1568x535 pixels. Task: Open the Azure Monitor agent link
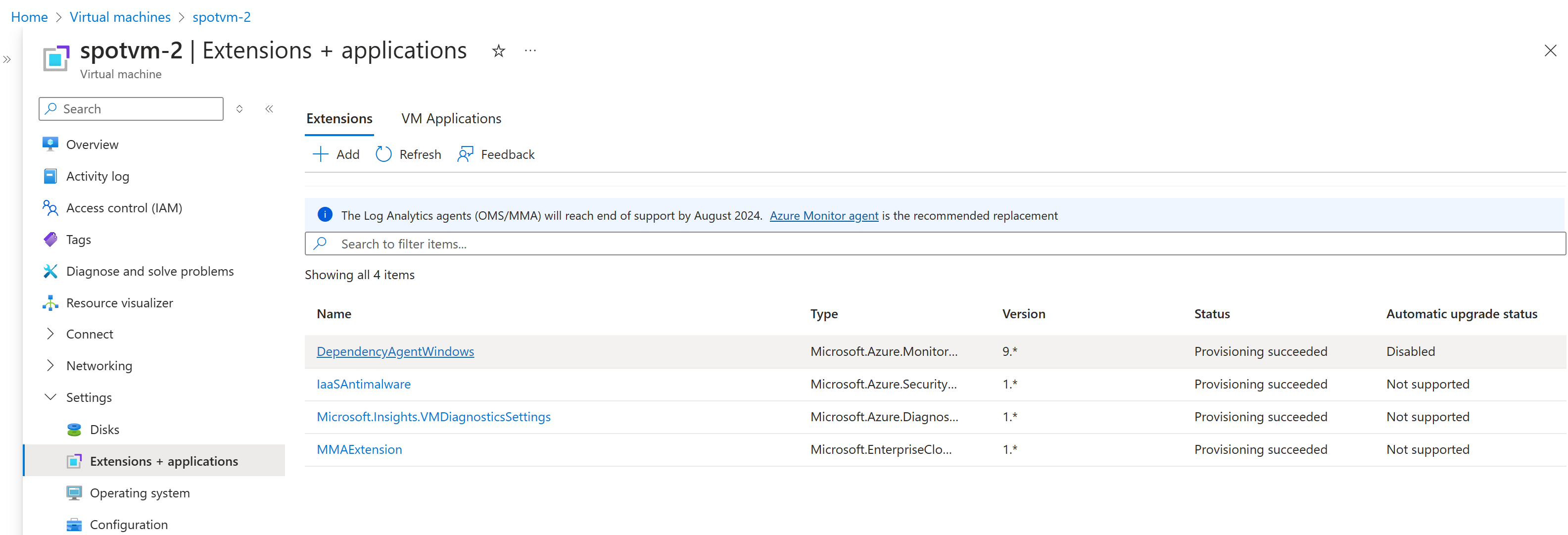(823, 215)
